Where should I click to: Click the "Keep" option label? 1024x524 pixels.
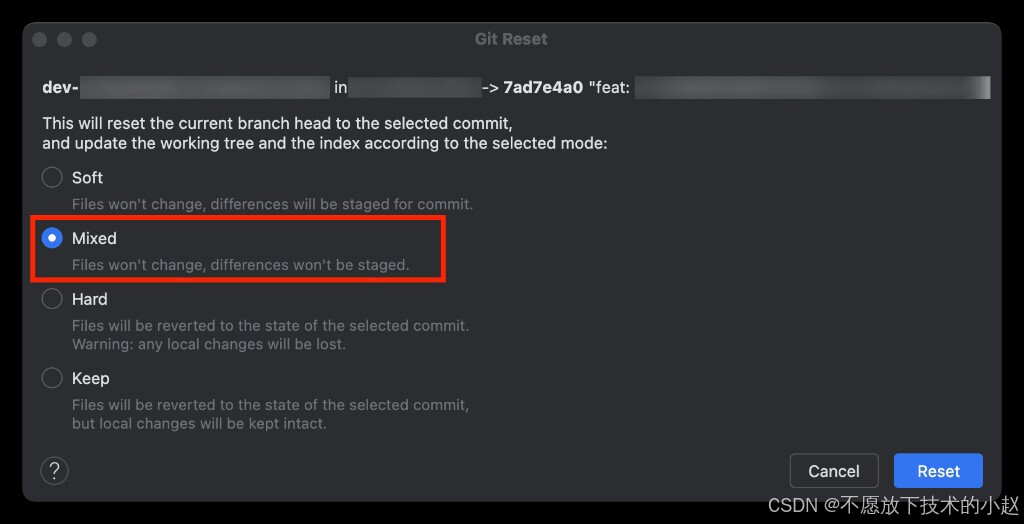tap(90, 378)
